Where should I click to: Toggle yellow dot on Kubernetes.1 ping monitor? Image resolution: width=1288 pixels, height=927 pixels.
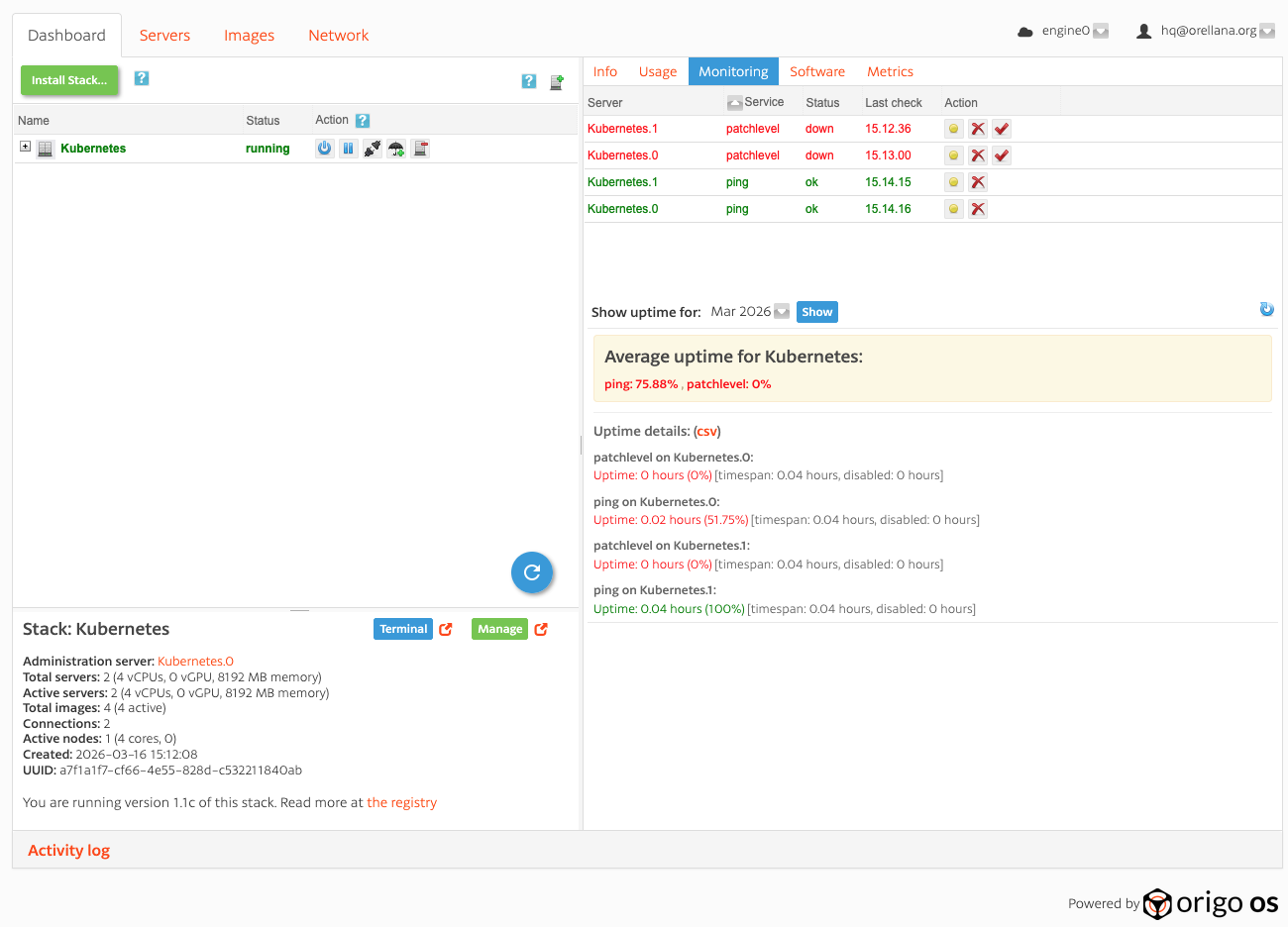pos(953,182)
